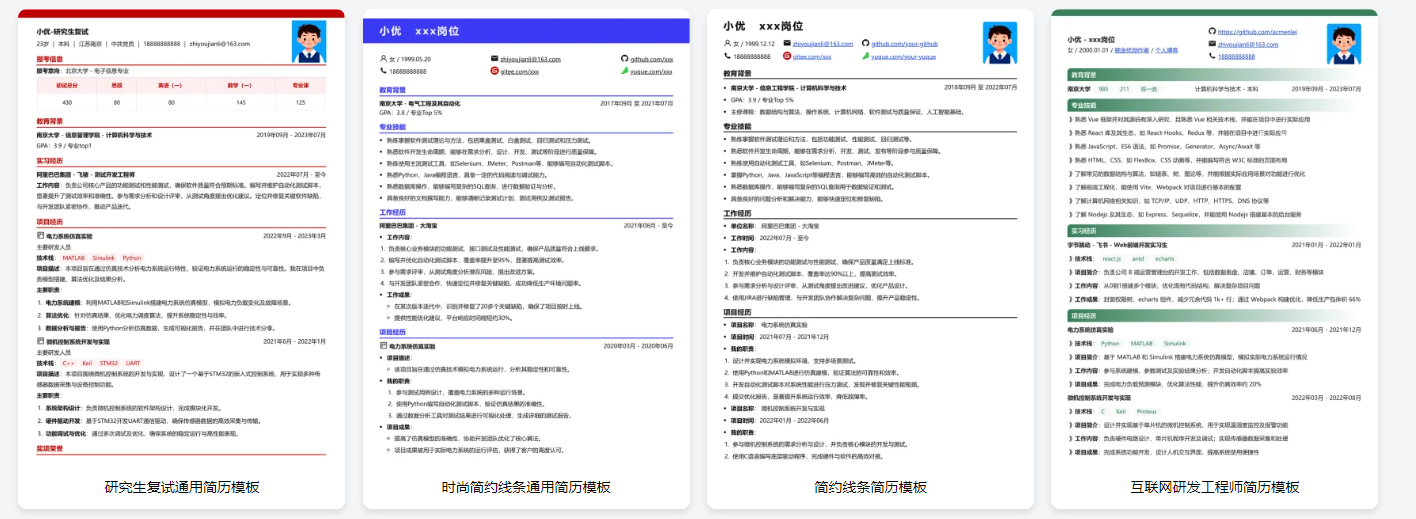Click red Gitee icon in 时尚简约线条 template
Image resolution: width=1416 pixels, height=519 pixels.
494,71
